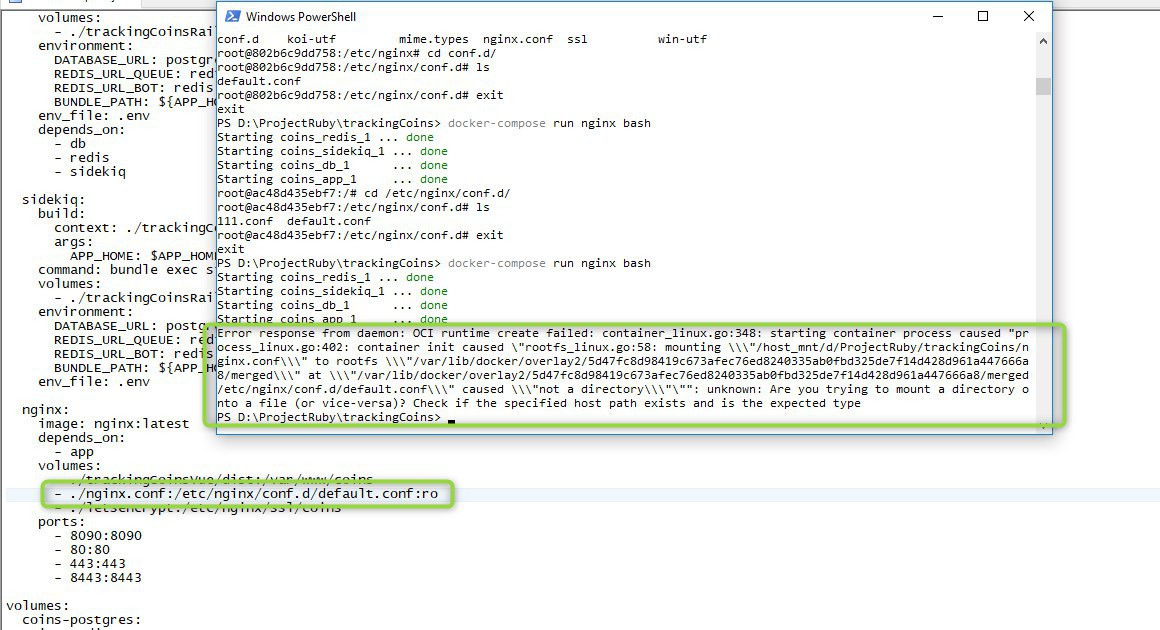Click the nginx.conf volume mapping line
Screen dimensions: 1160x630
tap(246, 493)
